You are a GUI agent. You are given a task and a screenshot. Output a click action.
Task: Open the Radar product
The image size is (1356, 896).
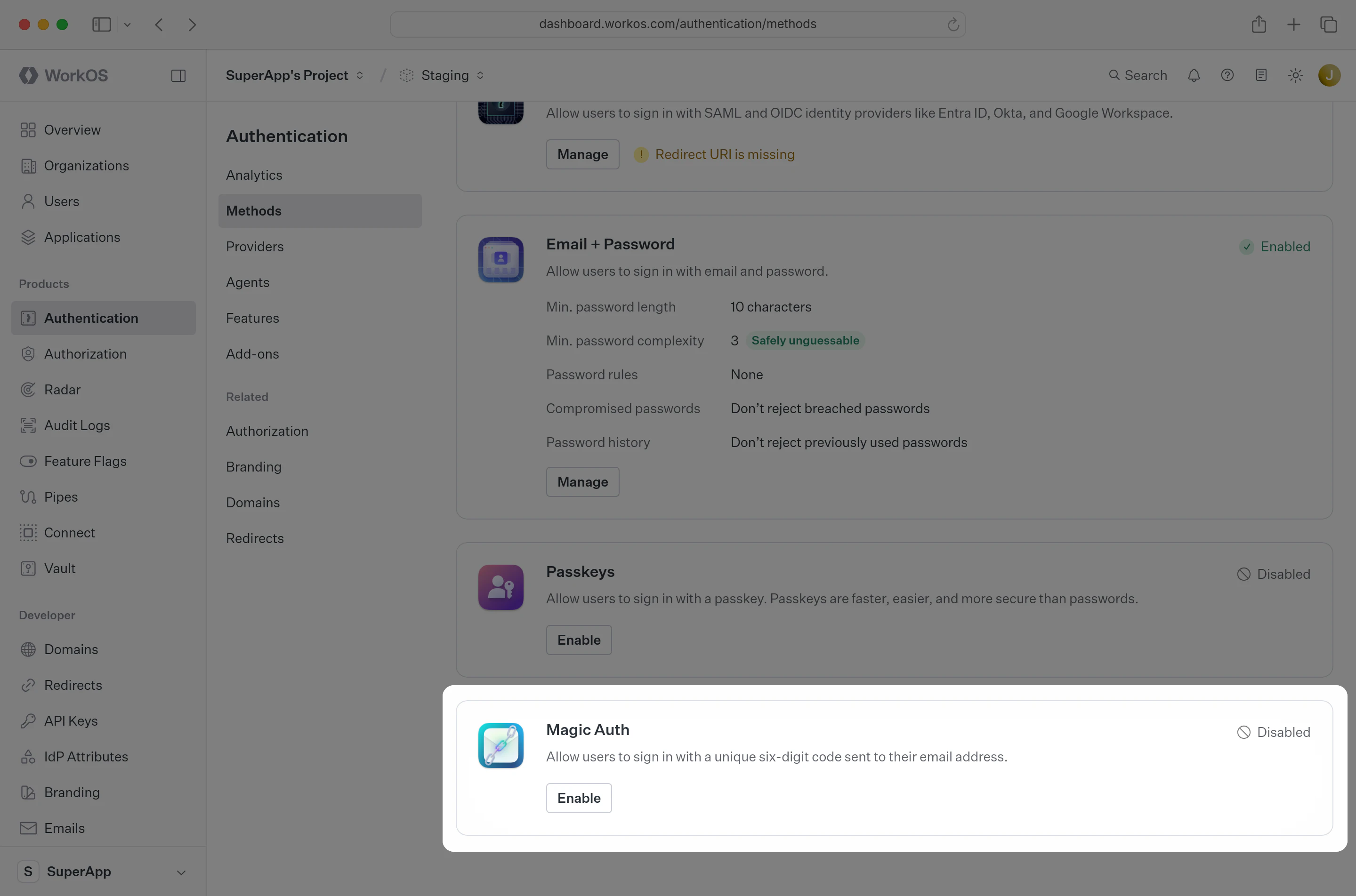[104, 390]
